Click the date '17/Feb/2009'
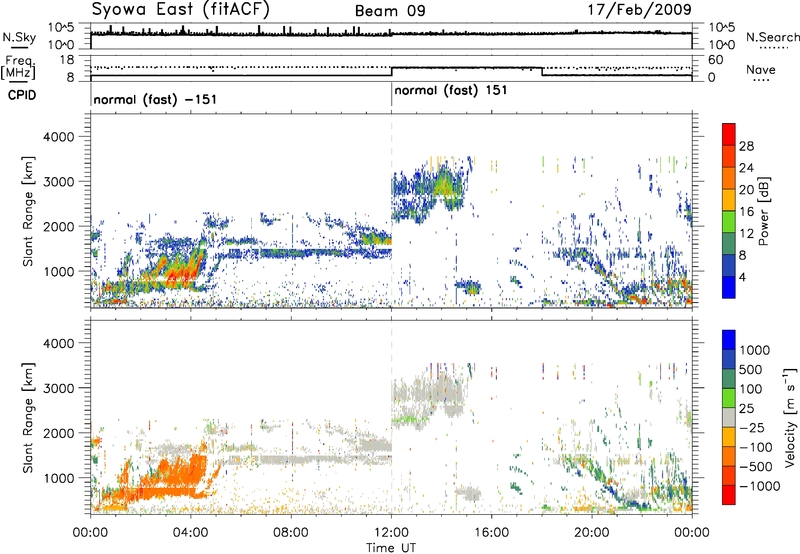800x554 pixels. click(x=640, y=10)
